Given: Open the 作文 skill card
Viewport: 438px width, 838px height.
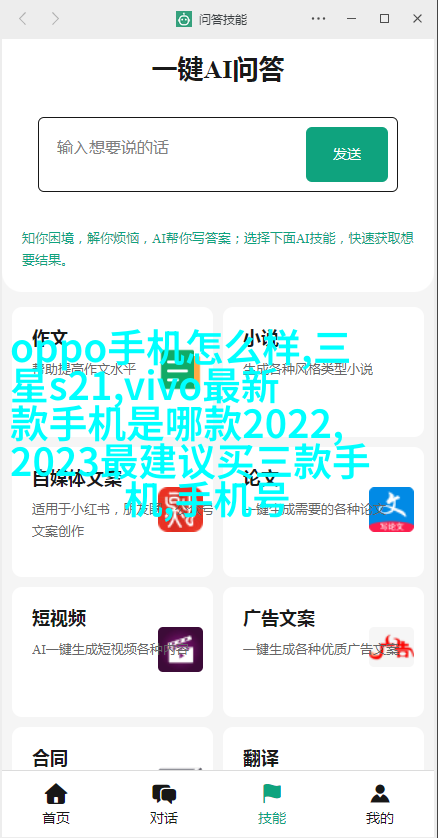Looking at the screenshot, I should 113,372.
